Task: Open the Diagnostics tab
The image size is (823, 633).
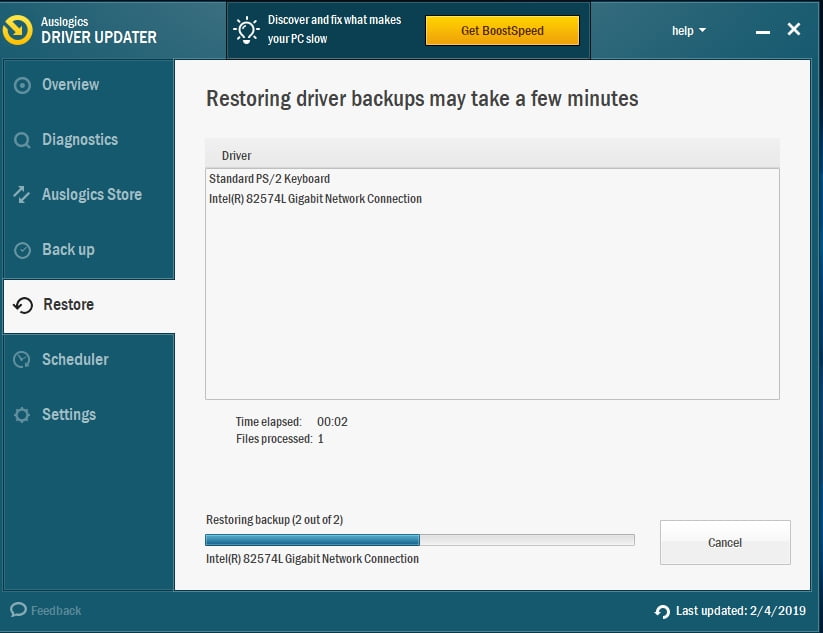Action: click(80, 140)
